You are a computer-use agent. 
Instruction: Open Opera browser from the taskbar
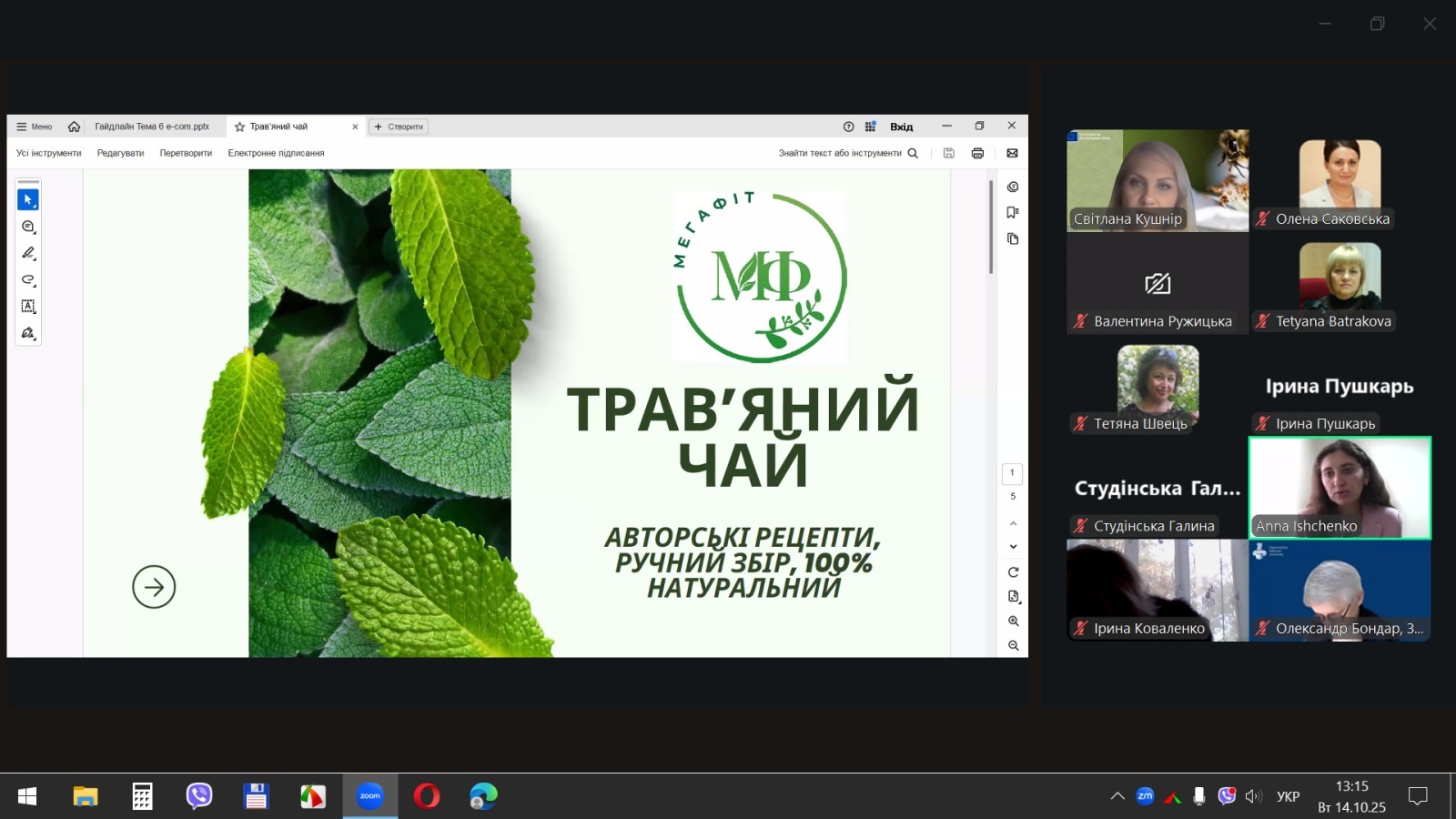[x=426, y=796]
